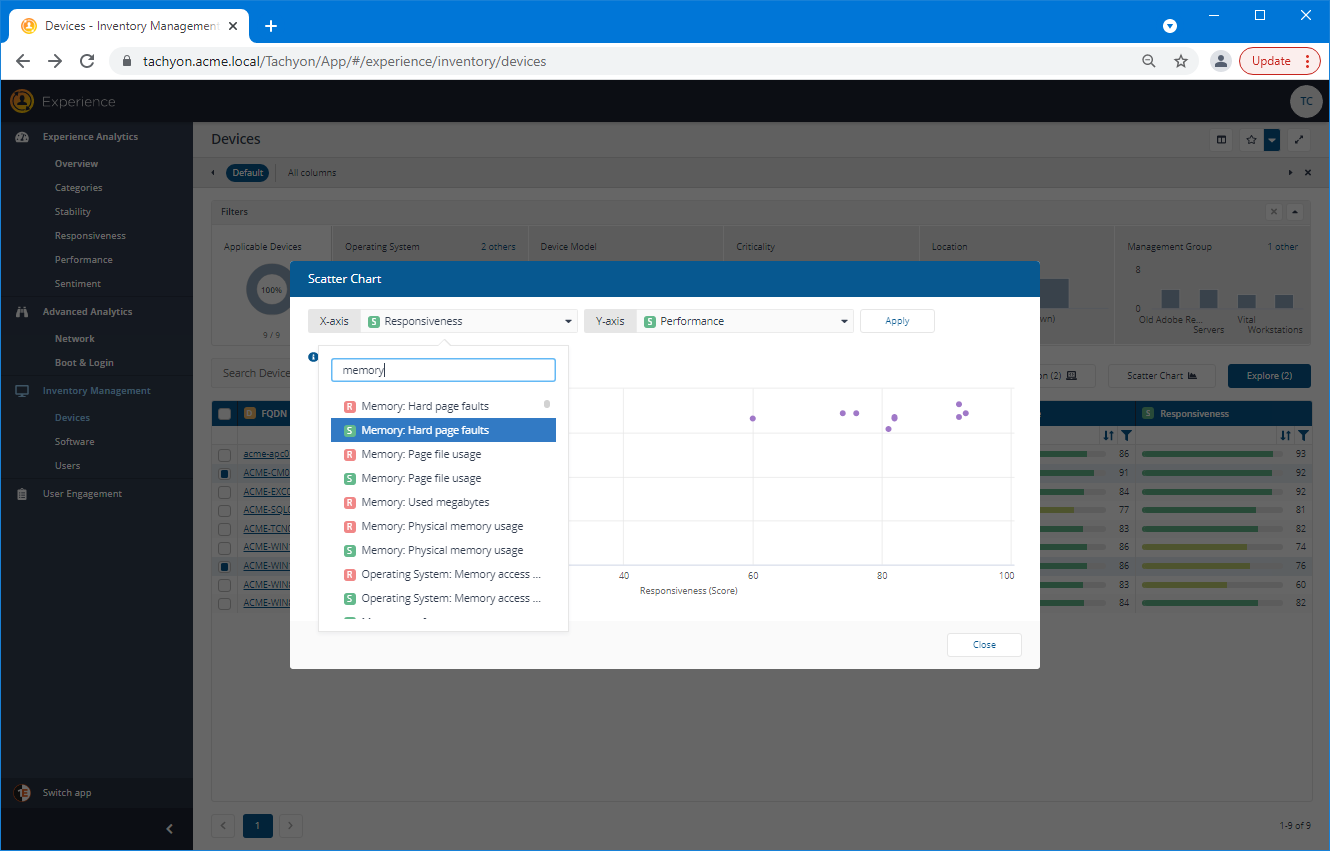Click the Applicable Devices 100% donut chart
The height and width of the screenshot is (851, 1330).
point(271,290)
